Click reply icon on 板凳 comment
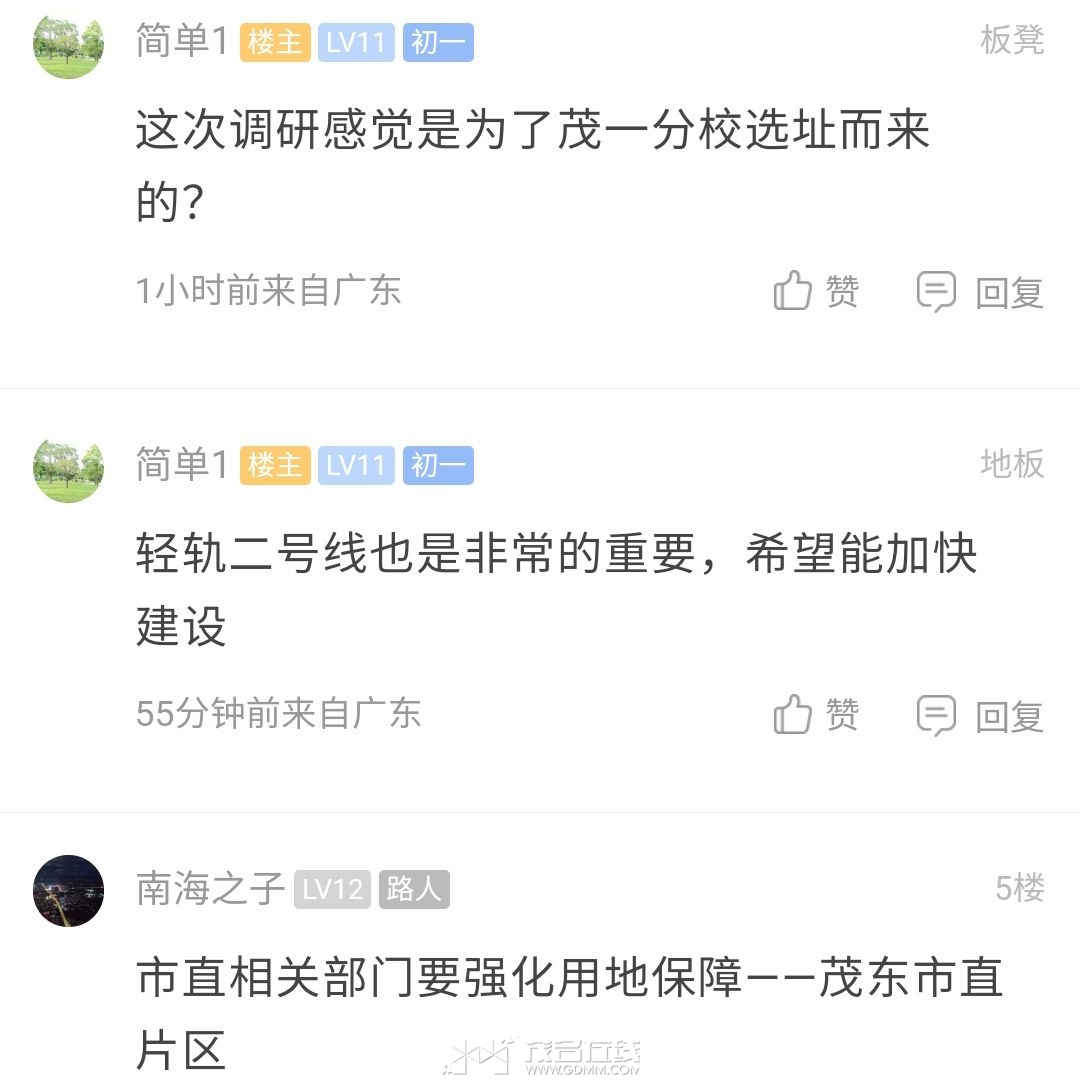 pos(936,292)
